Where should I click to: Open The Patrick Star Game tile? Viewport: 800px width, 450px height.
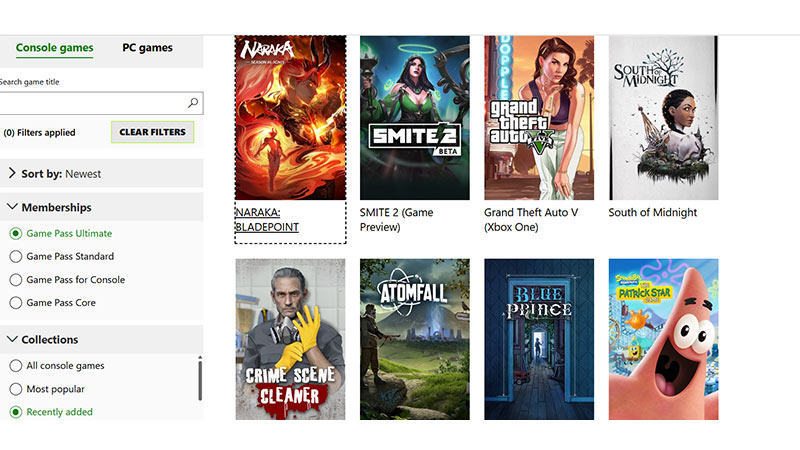pos(663,339)
